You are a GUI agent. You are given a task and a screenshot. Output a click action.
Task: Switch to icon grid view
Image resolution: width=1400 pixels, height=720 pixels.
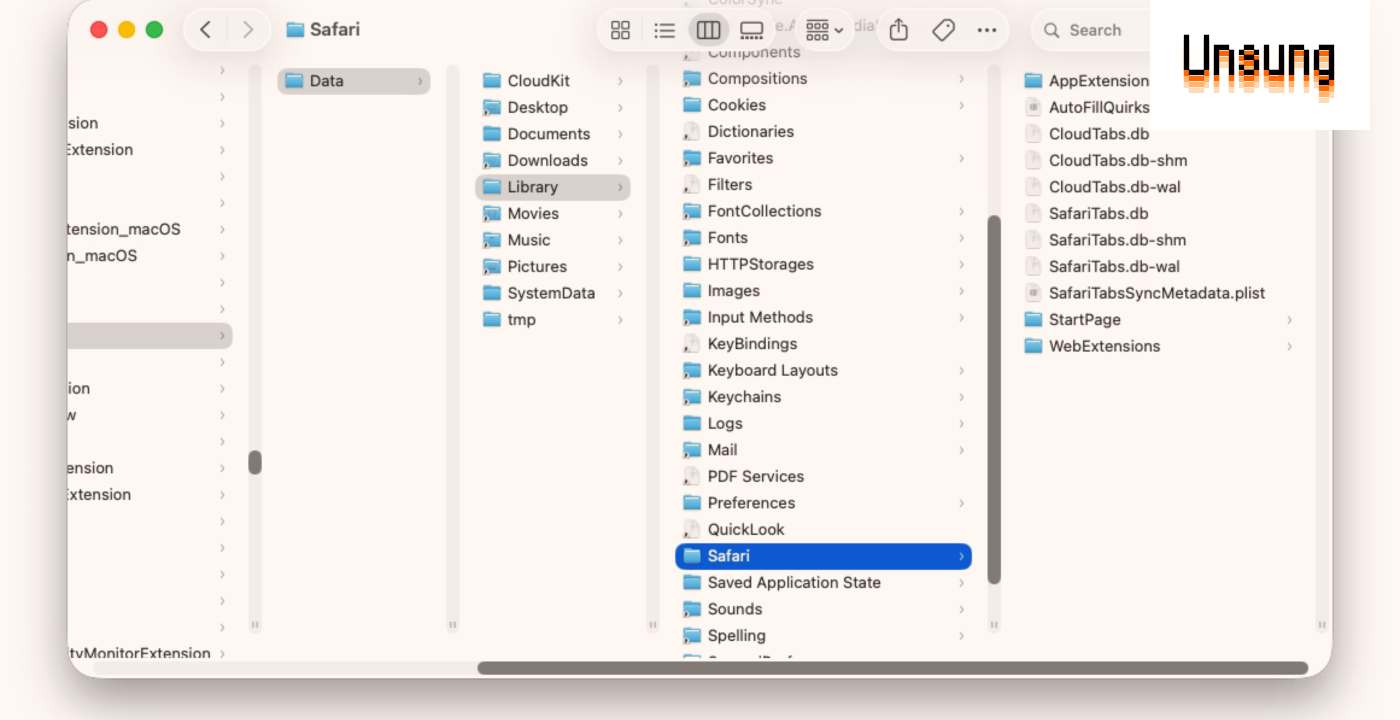pos(620,30)
